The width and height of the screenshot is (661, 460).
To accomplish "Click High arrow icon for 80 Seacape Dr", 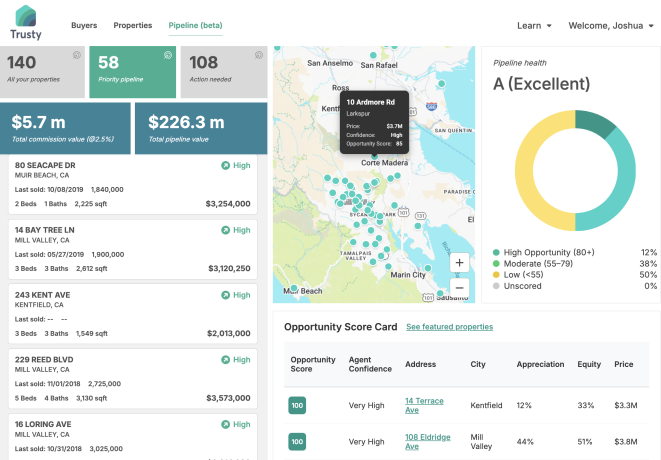I will 225,165.
